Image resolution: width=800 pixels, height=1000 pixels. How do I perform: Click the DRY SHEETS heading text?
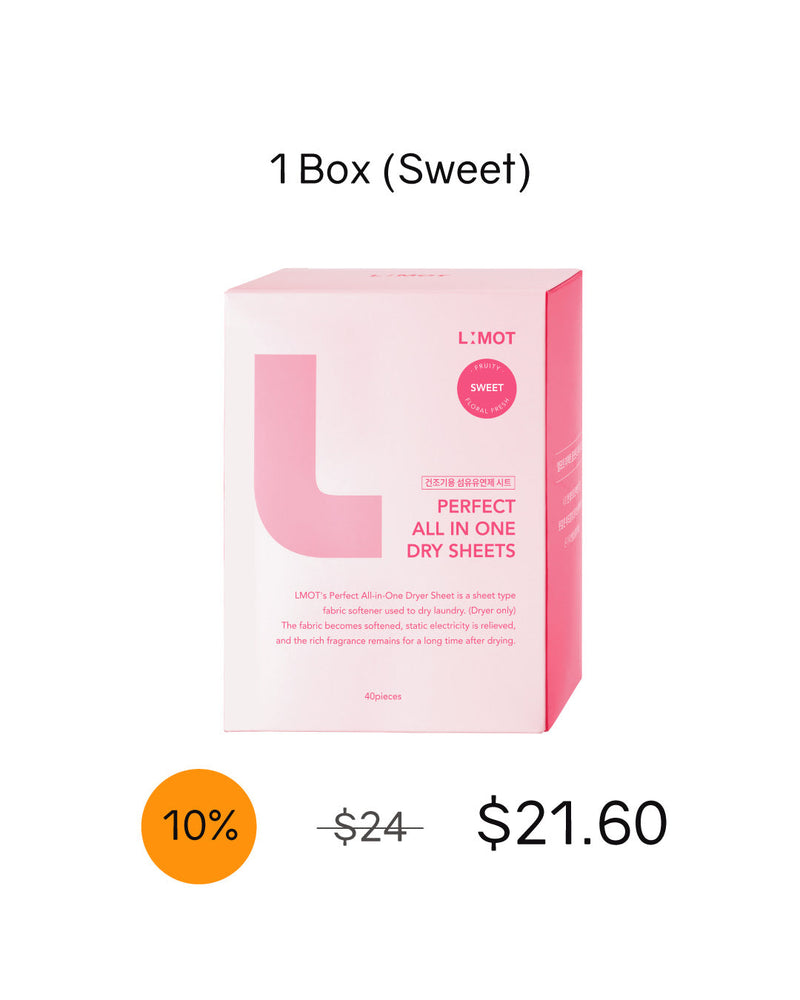click(461, 550)
